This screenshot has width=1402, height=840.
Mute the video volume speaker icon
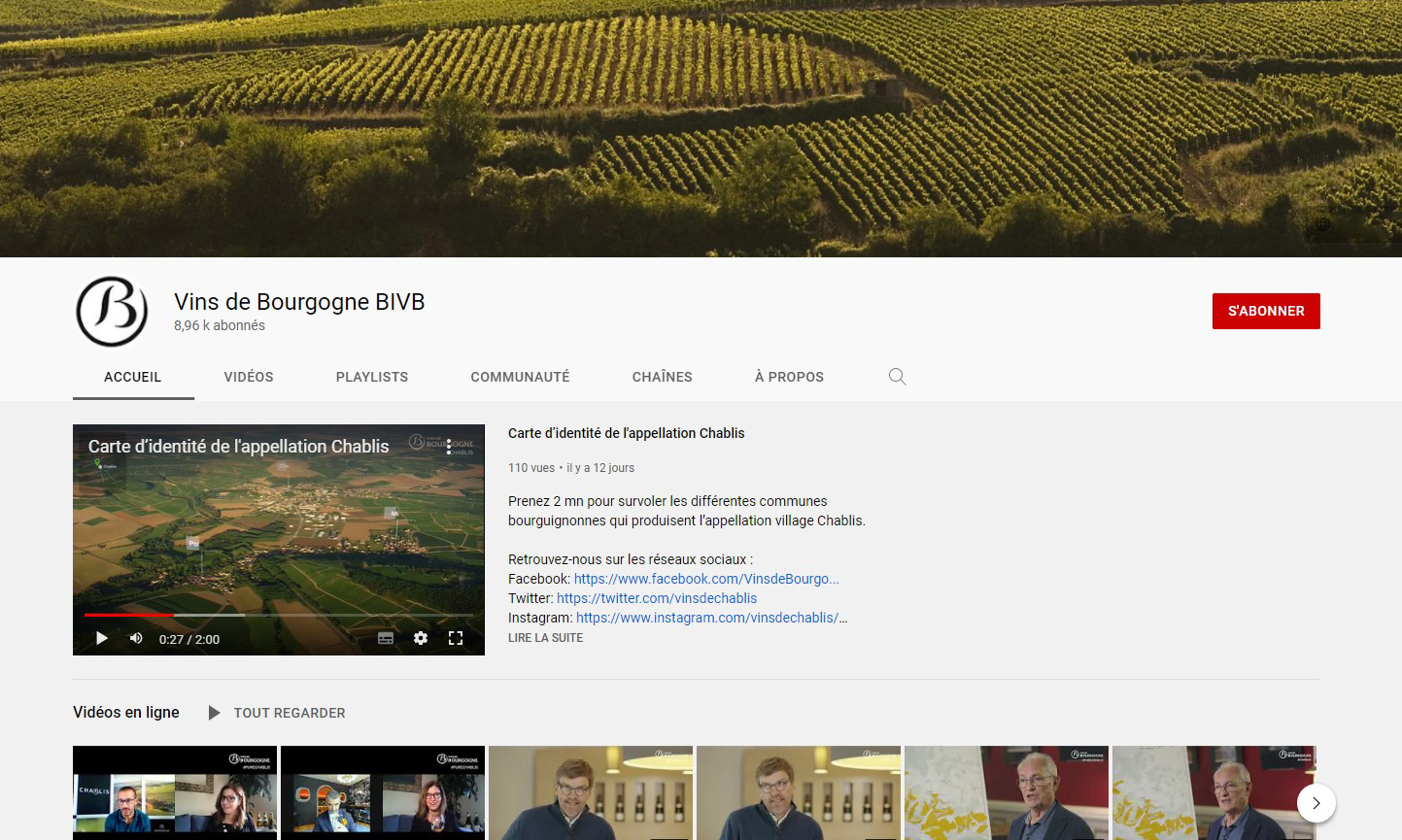136,638
